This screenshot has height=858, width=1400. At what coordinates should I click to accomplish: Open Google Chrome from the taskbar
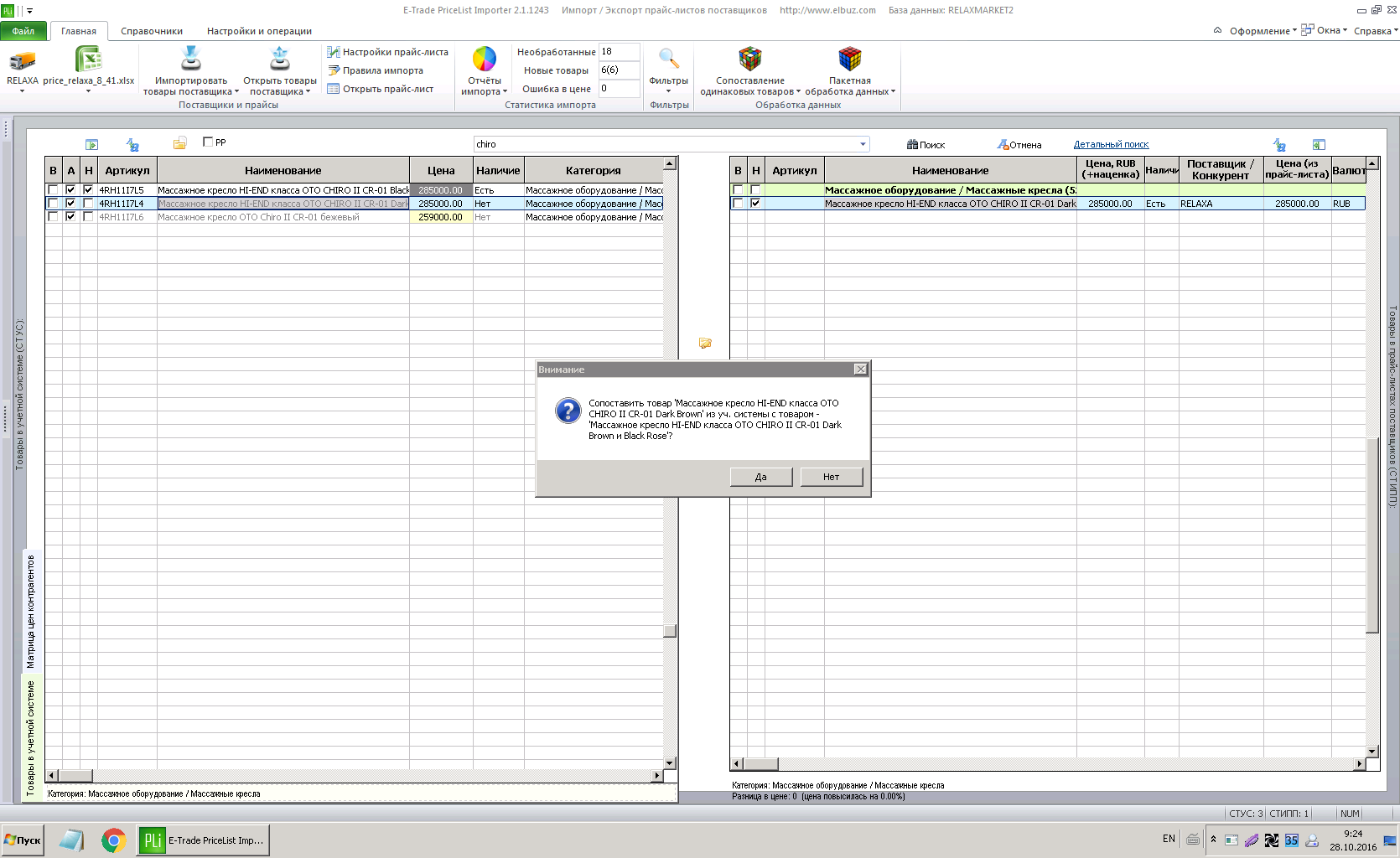click(113, 840)
